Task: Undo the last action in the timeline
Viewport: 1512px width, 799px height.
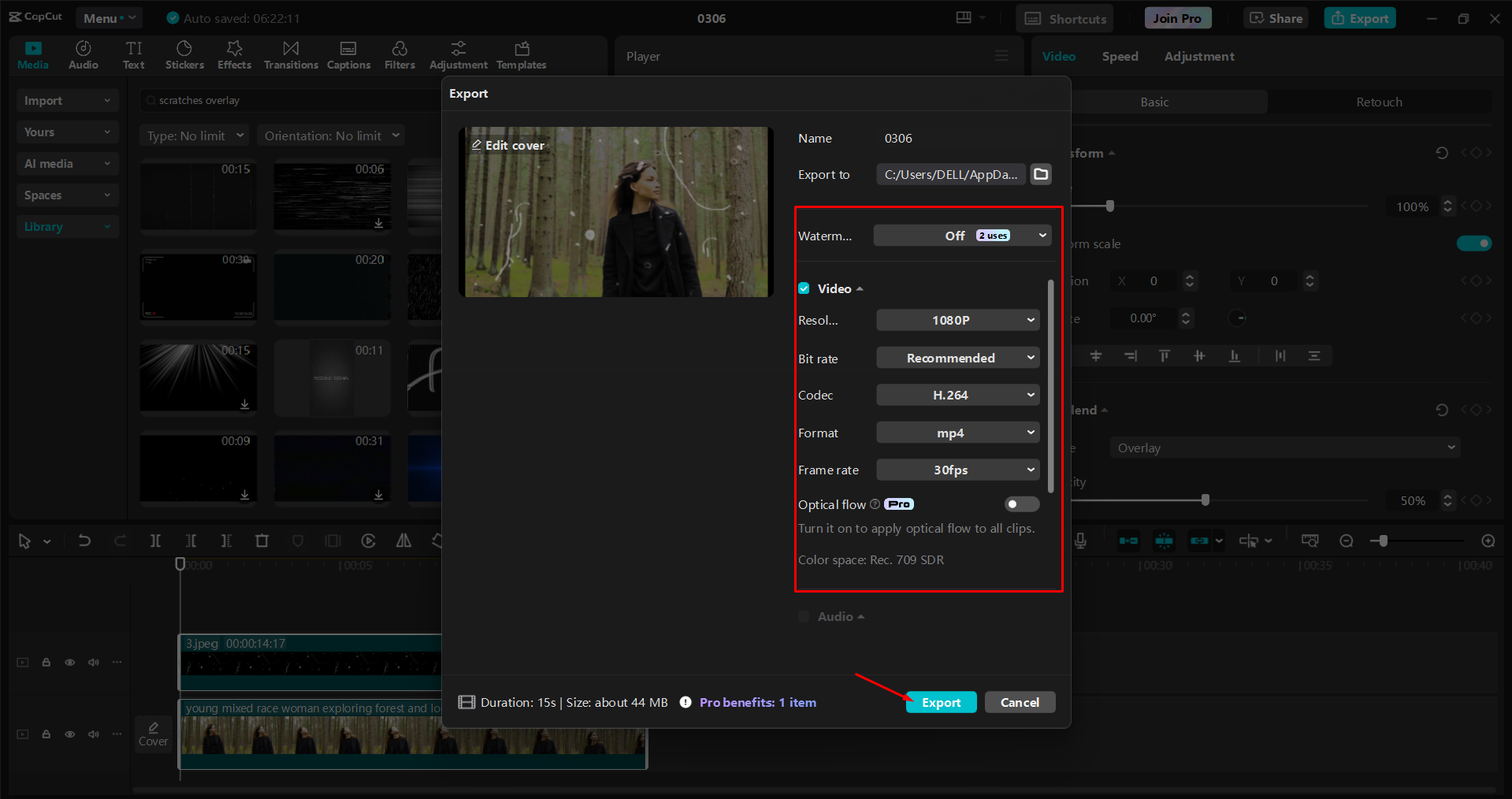Action: (84, 541)
